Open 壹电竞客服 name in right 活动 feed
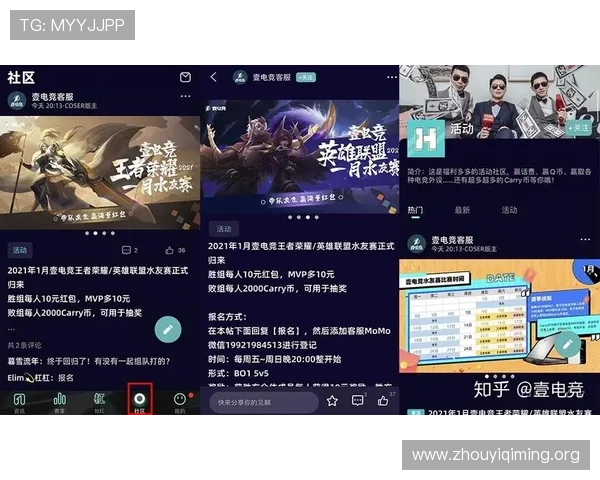The image size is (600, 480). coord(453,240)
